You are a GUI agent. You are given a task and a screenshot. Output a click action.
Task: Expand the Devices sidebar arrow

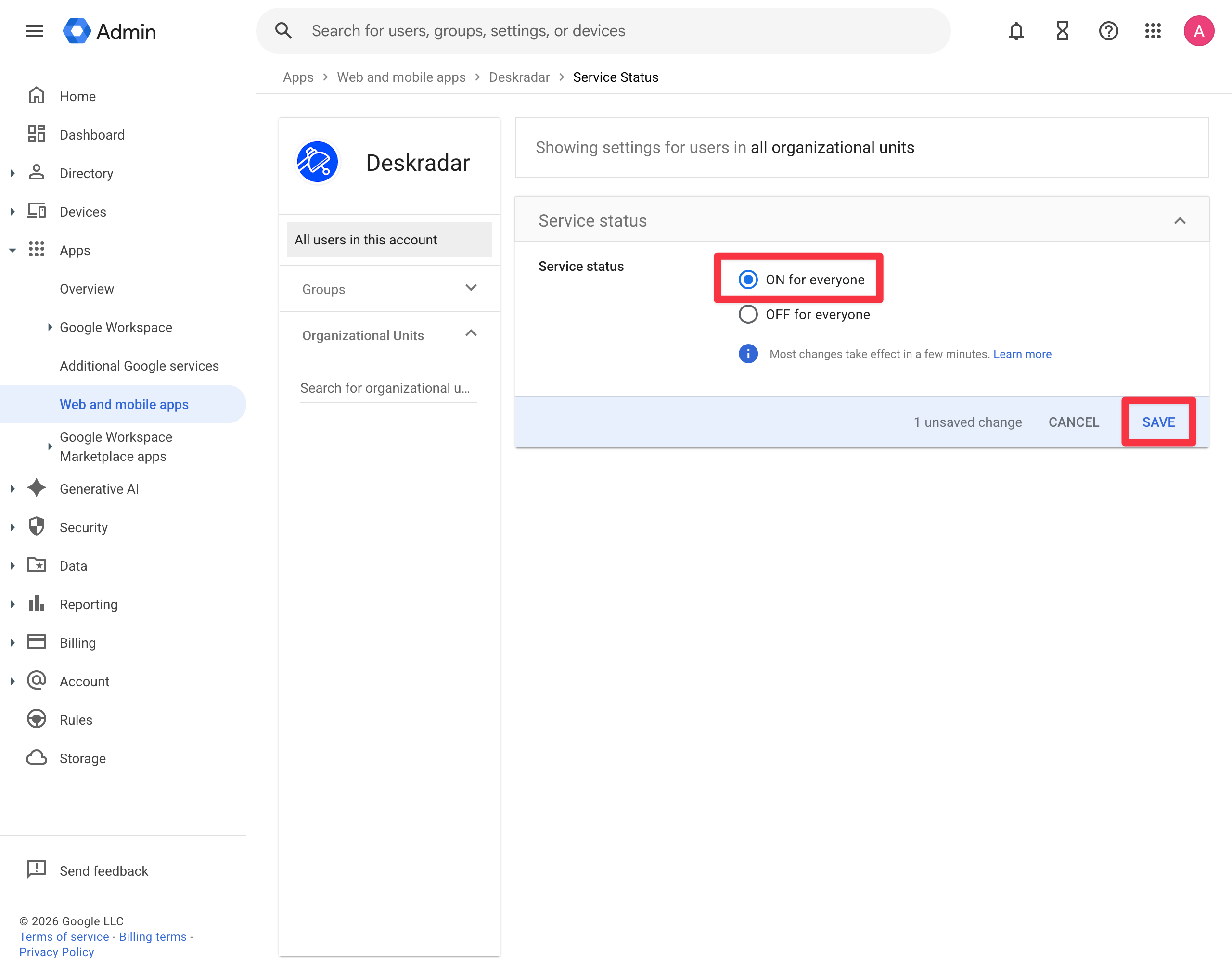tap(13, 212)
